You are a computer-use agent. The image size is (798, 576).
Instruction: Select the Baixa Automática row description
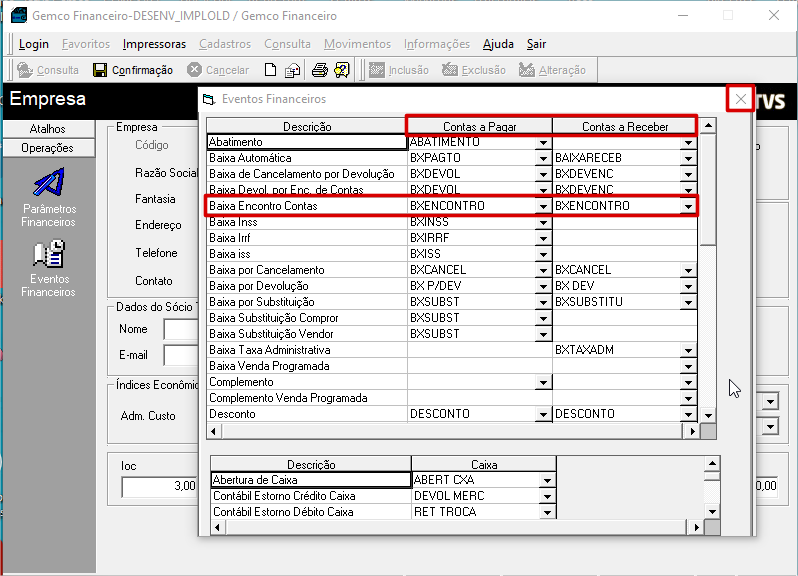click(x=307, y=158)
